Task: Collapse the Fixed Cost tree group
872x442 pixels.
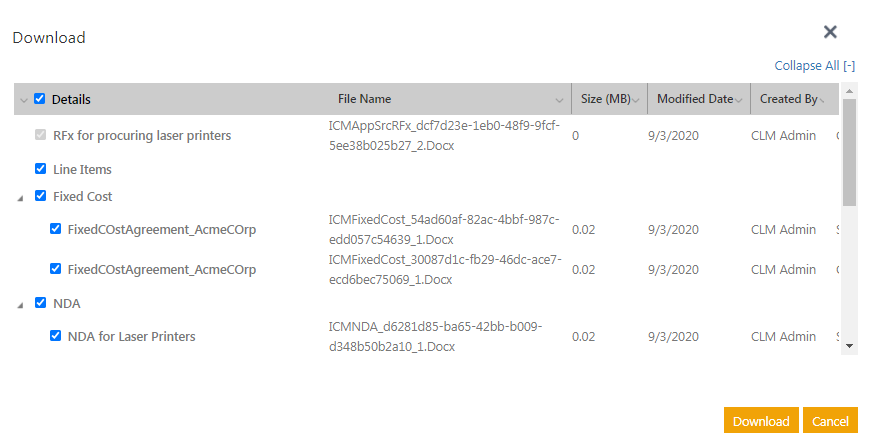Action: [x=21, y=197]
